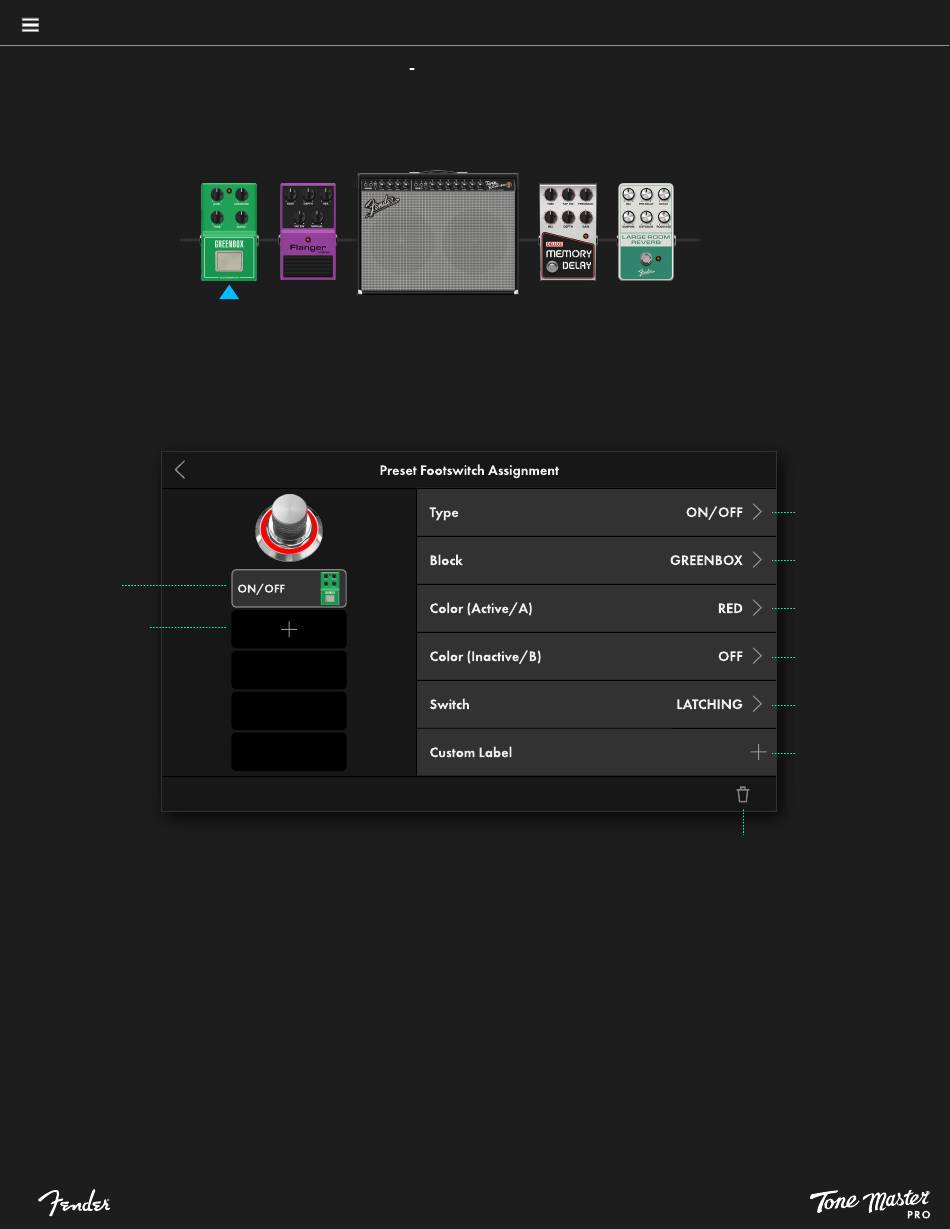Add a Custom Label with plus icon
This screenshot has width=950, height=1229.
pos(758,752)
